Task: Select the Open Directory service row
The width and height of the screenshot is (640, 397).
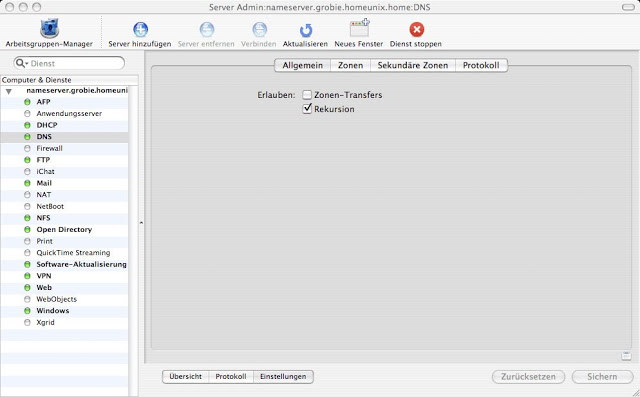Action: tap(64, 229)
